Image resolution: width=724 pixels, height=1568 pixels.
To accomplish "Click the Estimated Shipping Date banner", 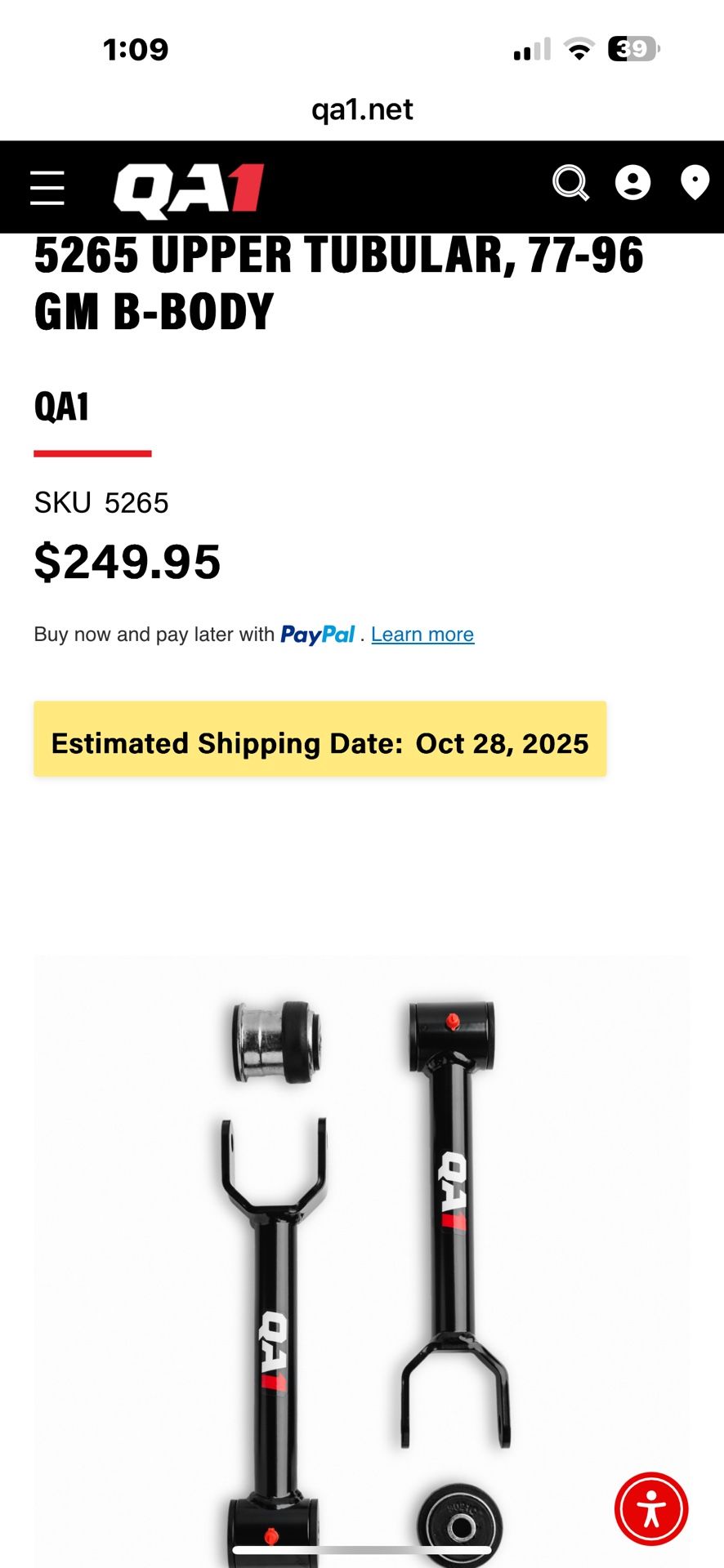I will pyautogui.click(x=320, y=739).
